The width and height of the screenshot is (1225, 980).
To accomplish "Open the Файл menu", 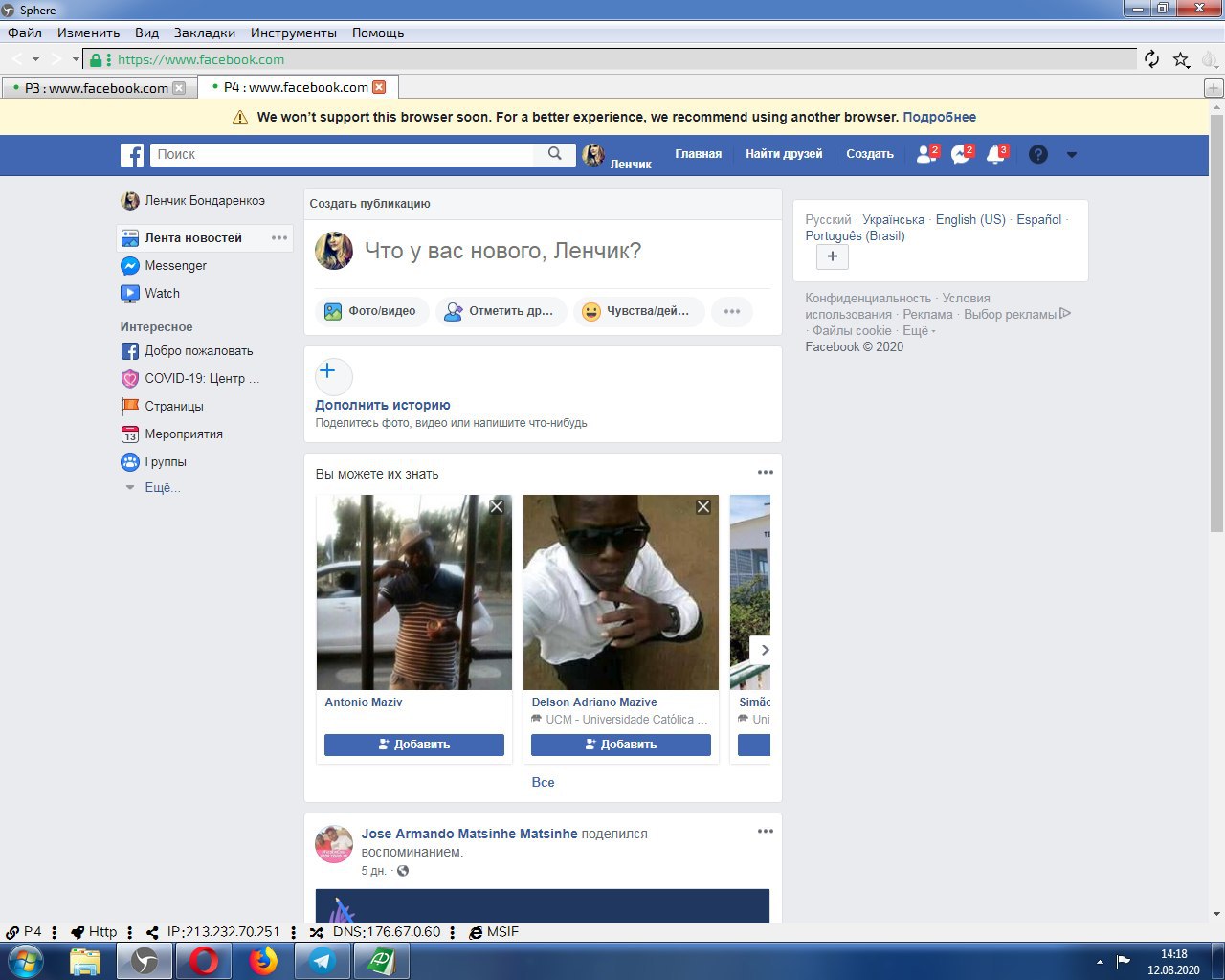I will (x=25, y=33).
